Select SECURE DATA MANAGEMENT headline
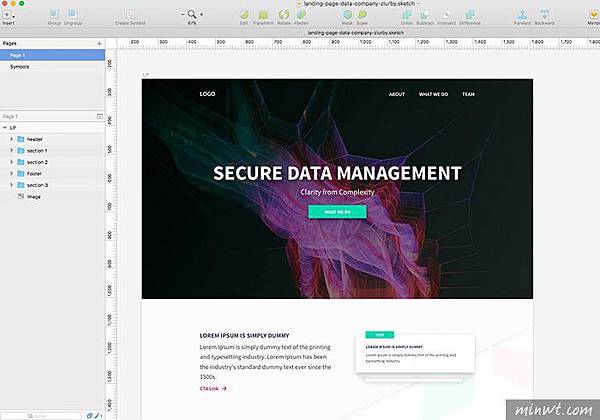Viewport: 600px width, 420px height. click(x=337, y=173)
